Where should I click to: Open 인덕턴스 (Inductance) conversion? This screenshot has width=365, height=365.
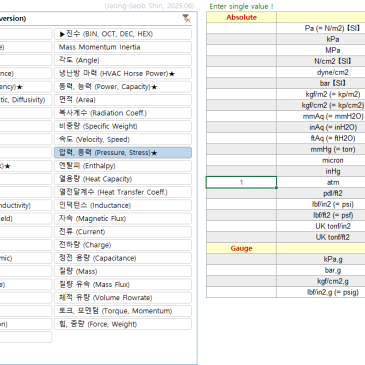pos(123,205)
